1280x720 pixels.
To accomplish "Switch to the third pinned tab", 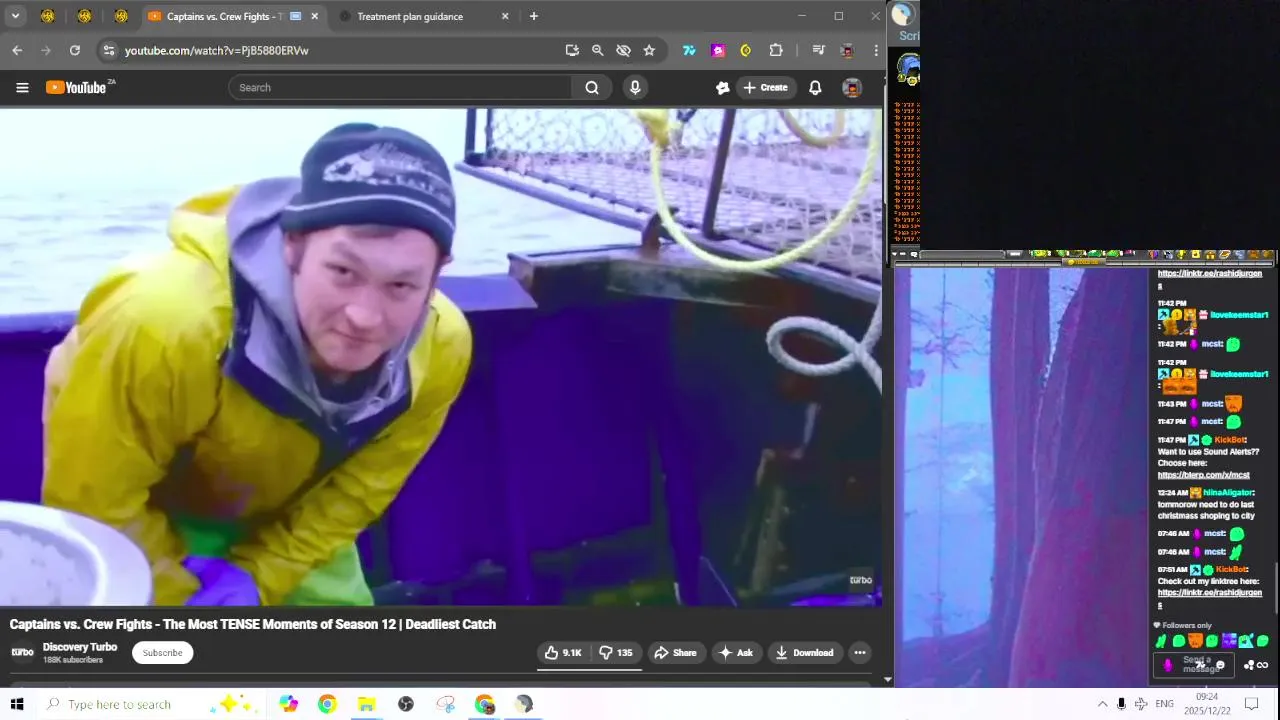I will pos(121,16).
